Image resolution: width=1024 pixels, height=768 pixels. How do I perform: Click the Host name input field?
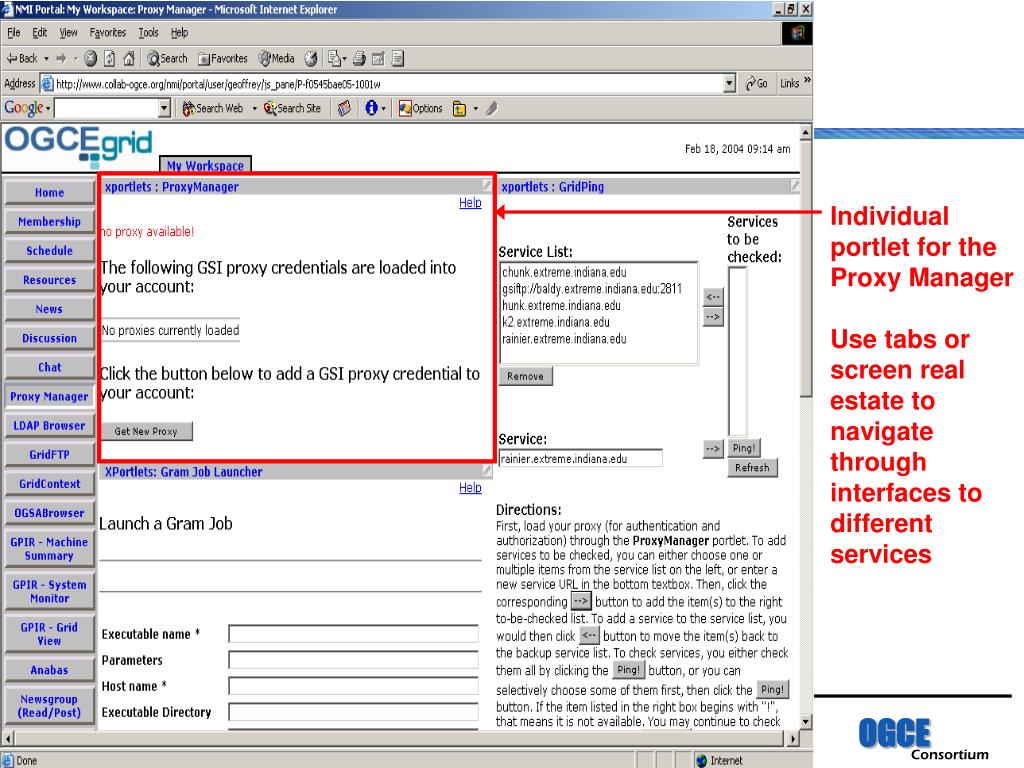353,686
